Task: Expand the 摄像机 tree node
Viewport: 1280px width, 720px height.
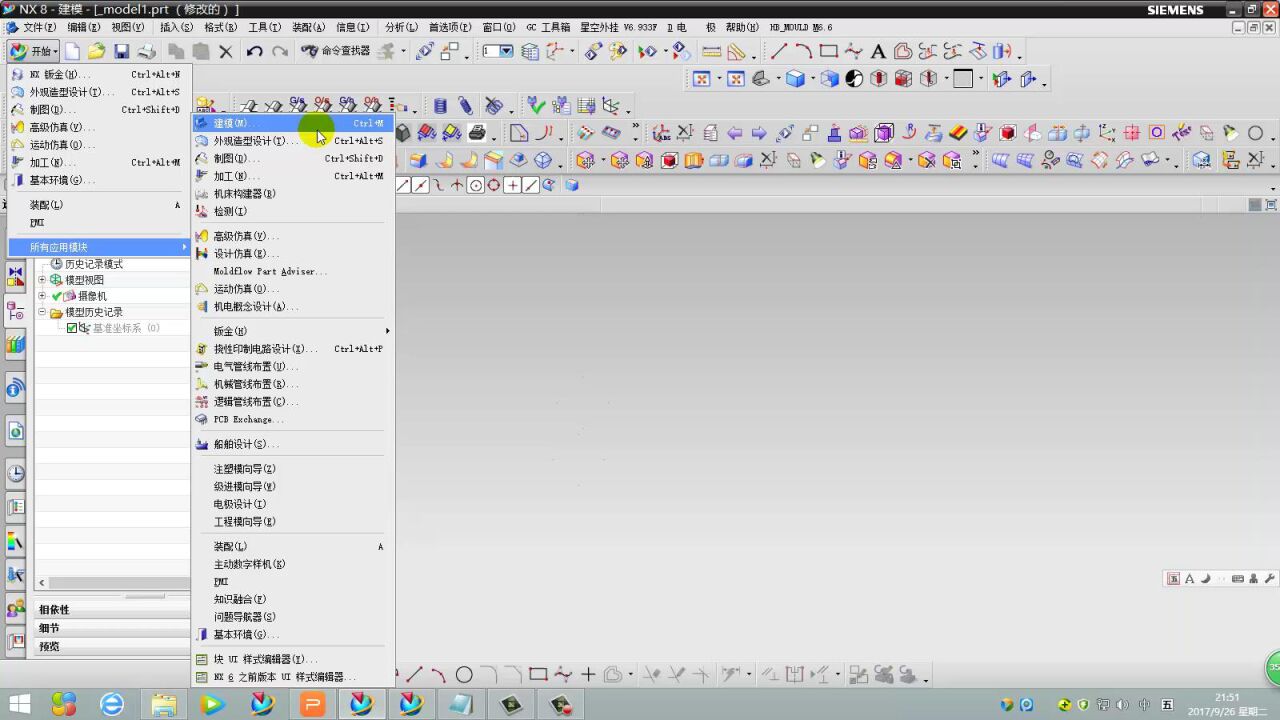Action: [x=42, y=296]
